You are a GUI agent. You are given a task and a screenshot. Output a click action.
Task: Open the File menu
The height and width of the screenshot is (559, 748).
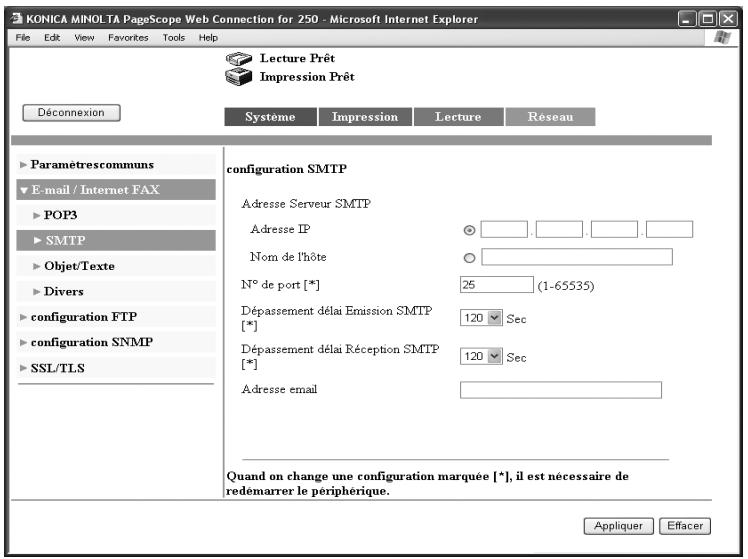pyautogui.click(x=22, y=38)
